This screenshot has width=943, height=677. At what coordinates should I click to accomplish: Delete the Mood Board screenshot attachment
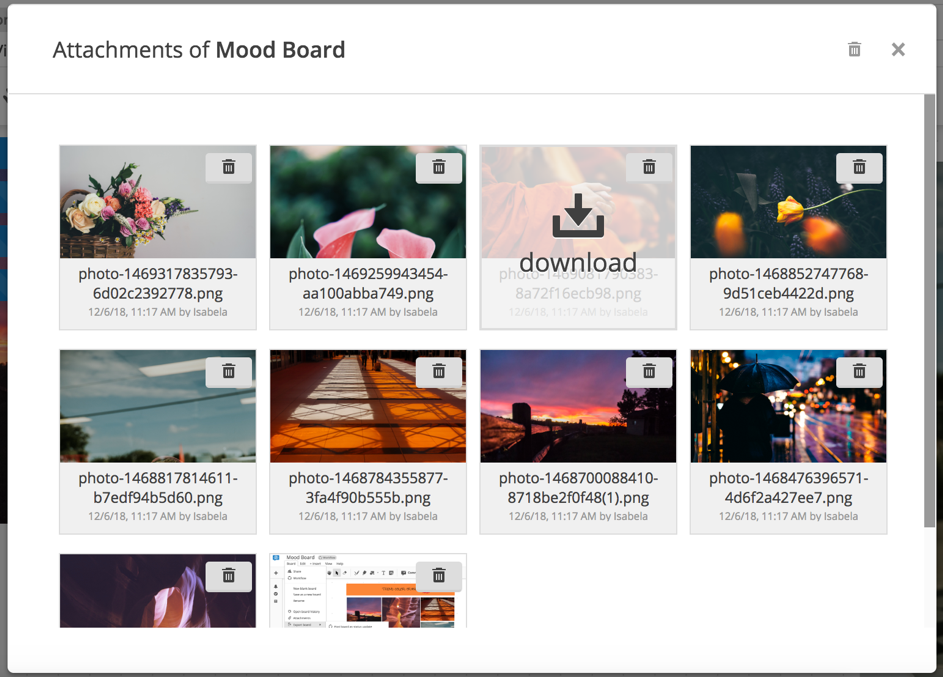coord(438,576)
